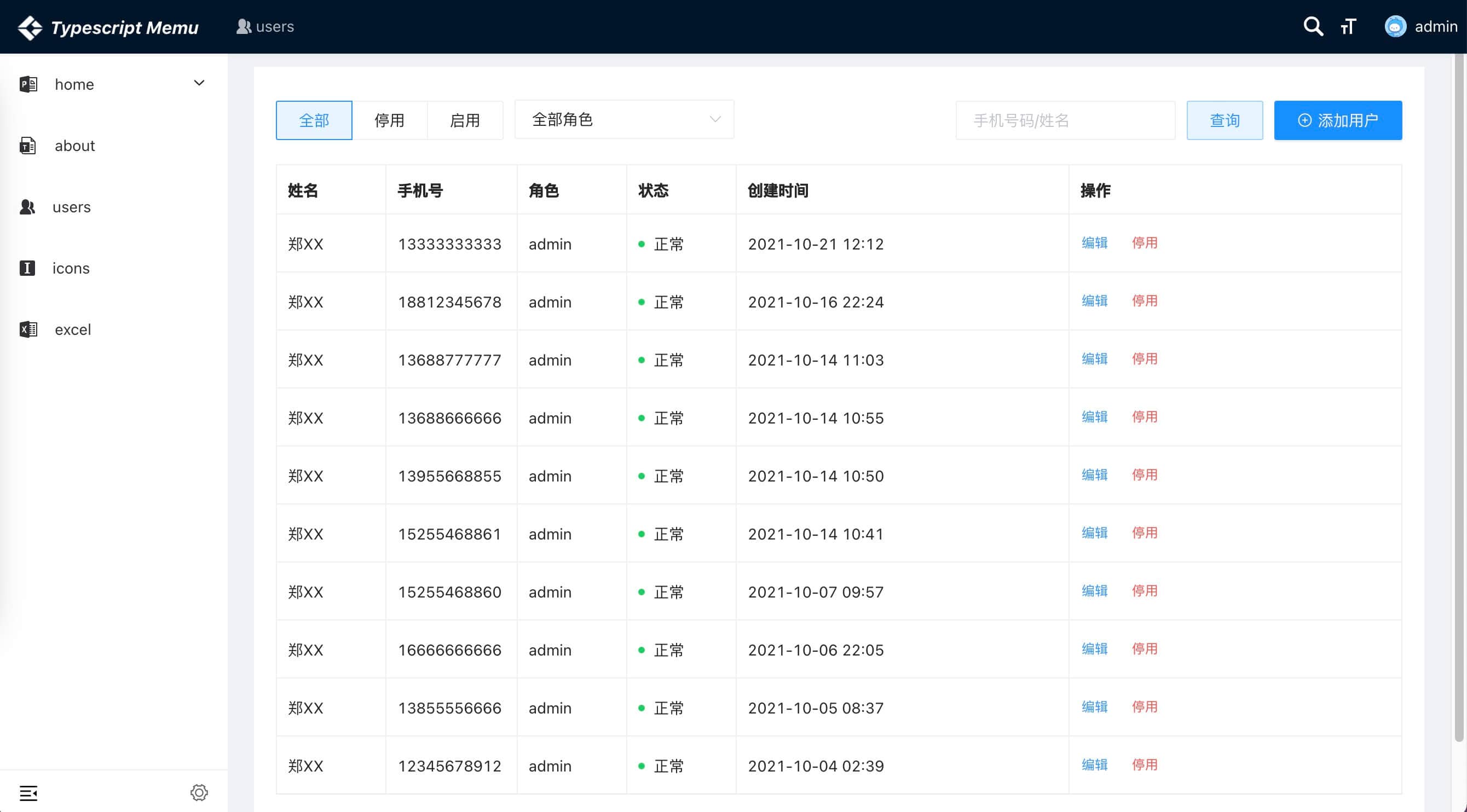The height and width of the screenshot is (812, 1467).
Task: Click the vertical page scrollbar
Action: 1459,398
